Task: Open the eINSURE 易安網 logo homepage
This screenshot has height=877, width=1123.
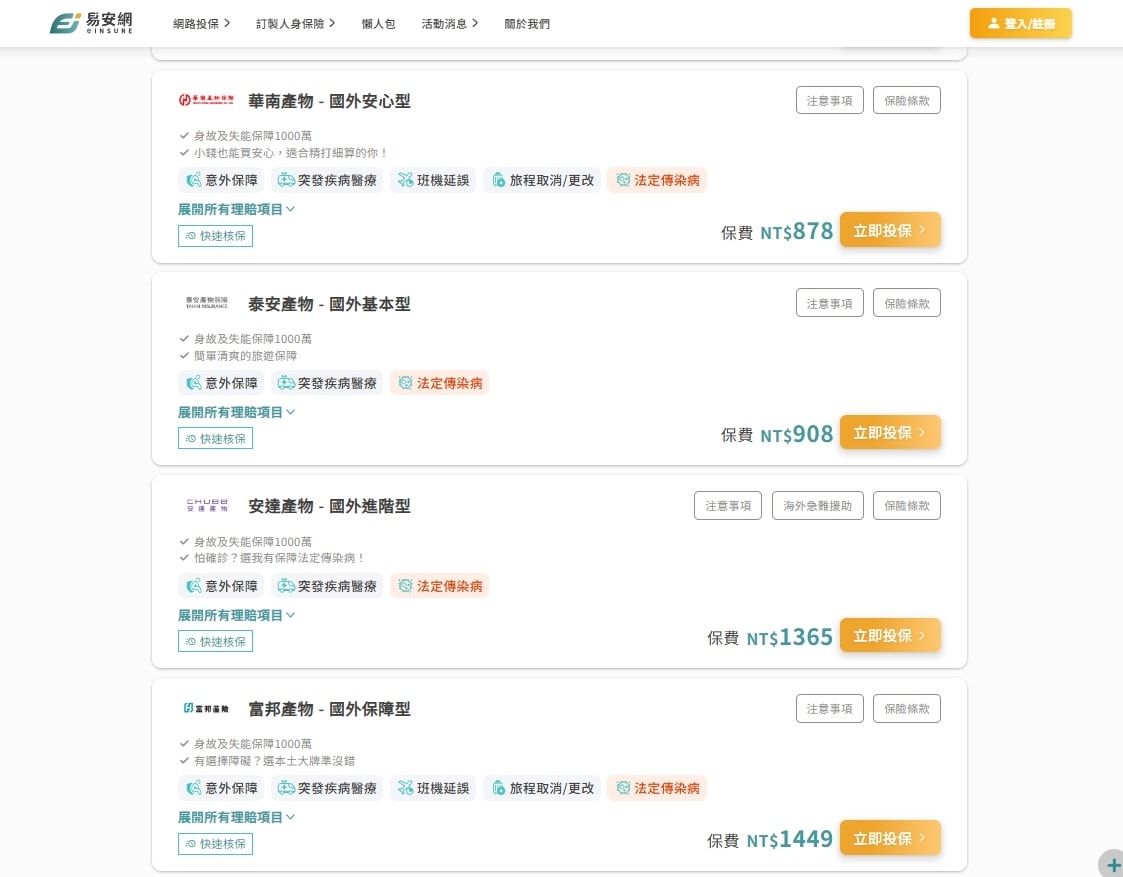Action: coord(91,23)
